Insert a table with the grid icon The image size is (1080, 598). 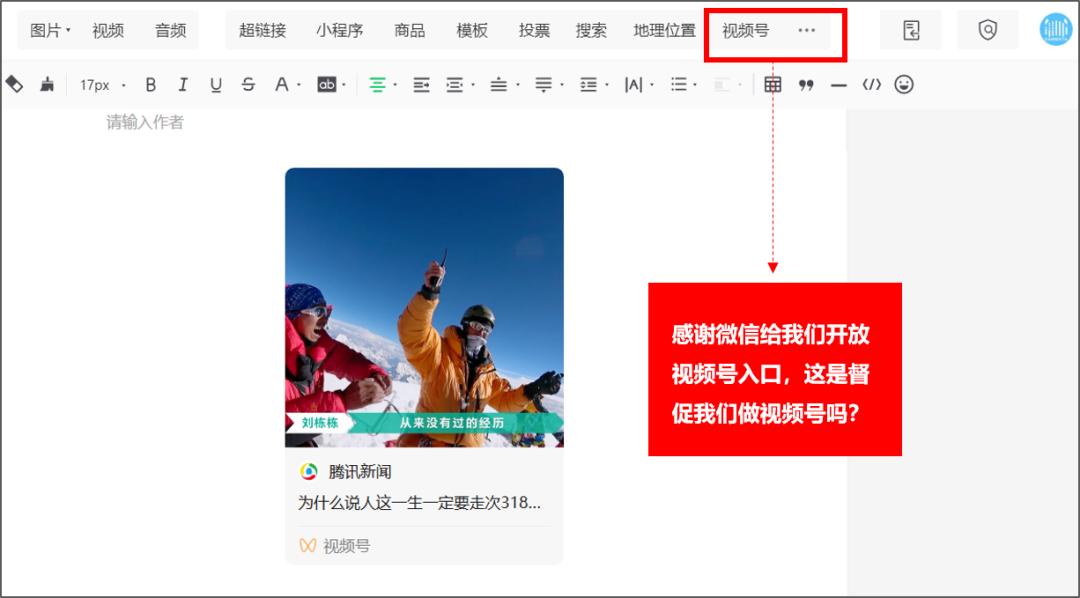[x=773, y=85]
